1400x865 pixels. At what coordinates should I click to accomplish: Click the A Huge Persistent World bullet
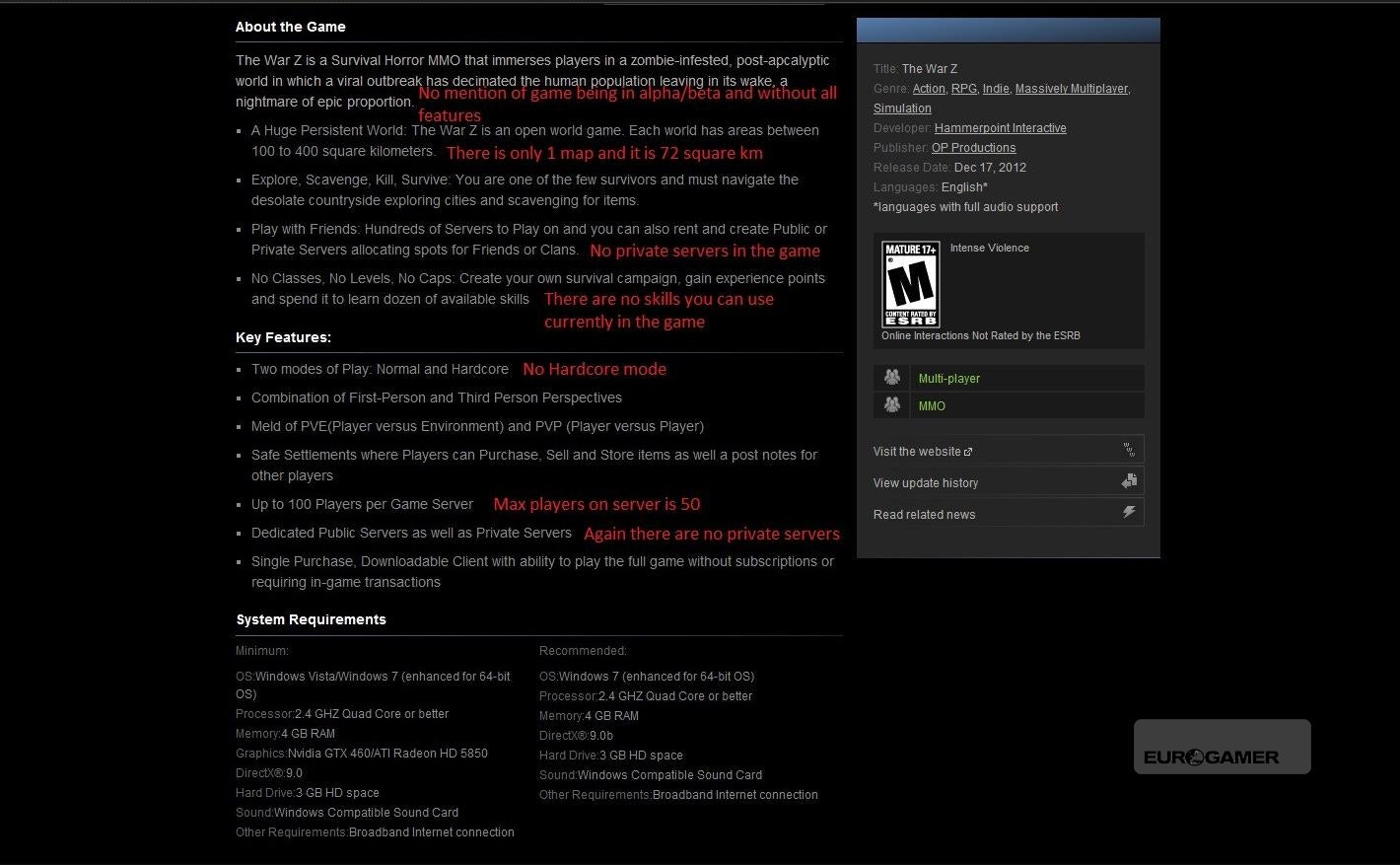point(535,141)
